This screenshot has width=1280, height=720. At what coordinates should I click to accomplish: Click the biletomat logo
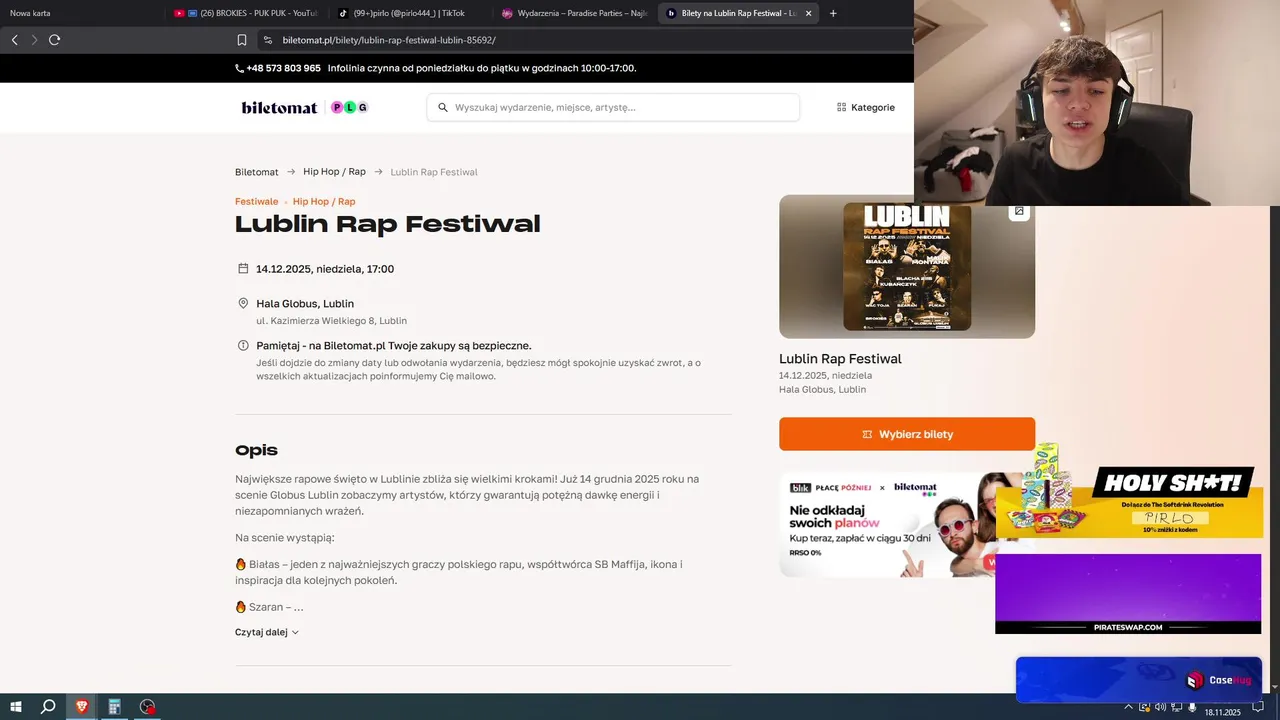(279, 107)
